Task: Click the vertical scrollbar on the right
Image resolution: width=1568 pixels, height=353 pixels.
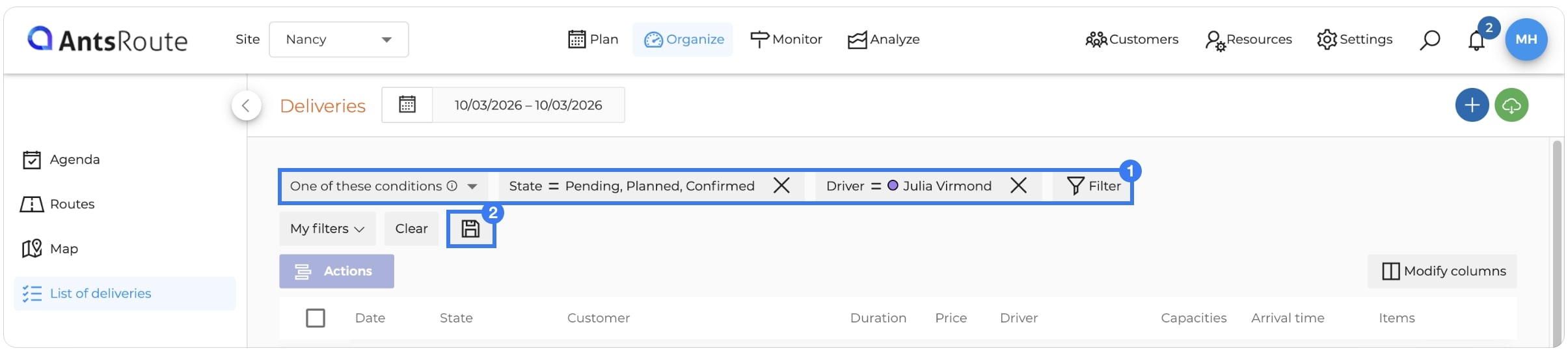Action: pos(1557,243)
